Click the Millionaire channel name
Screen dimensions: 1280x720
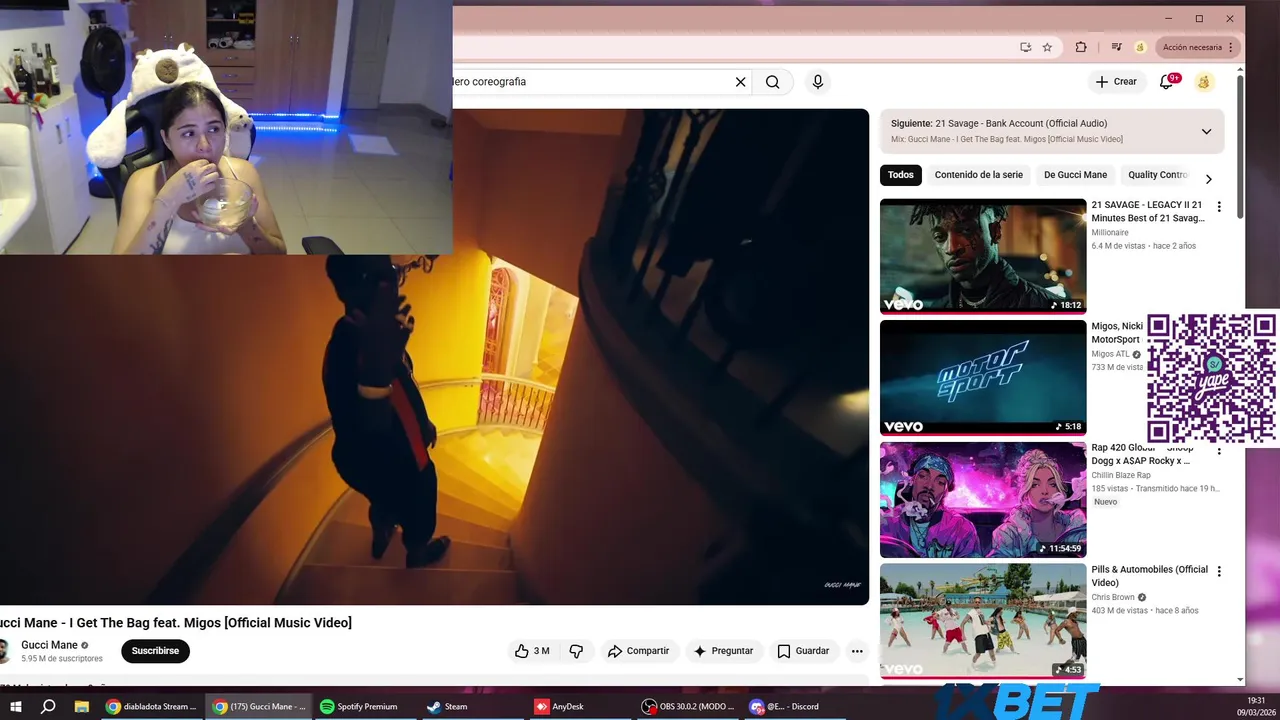pyautogui.click(x=1110, y=233)
